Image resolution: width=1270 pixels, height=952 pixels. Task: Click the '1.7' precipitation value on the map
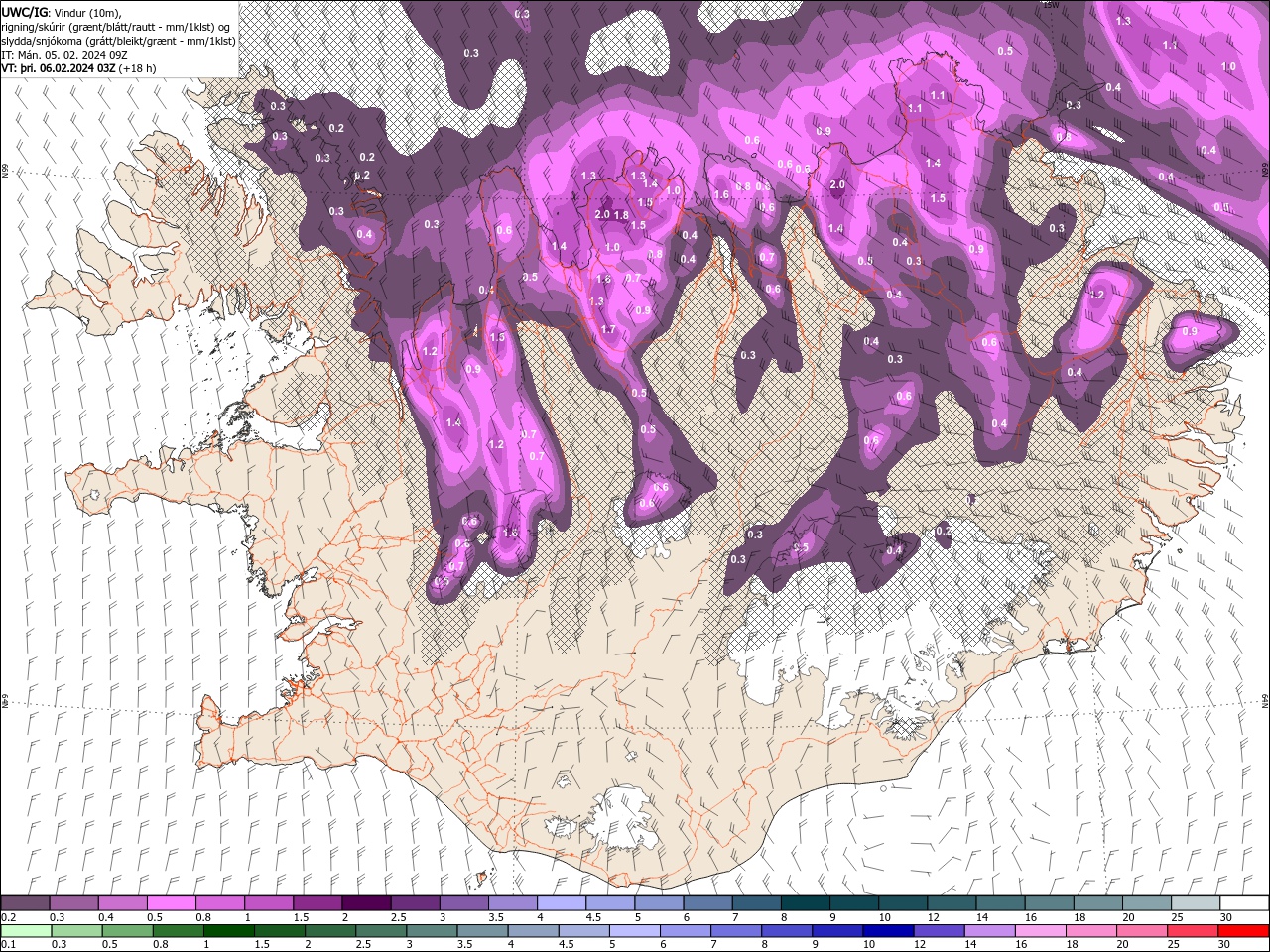click(x=608, y=329)
